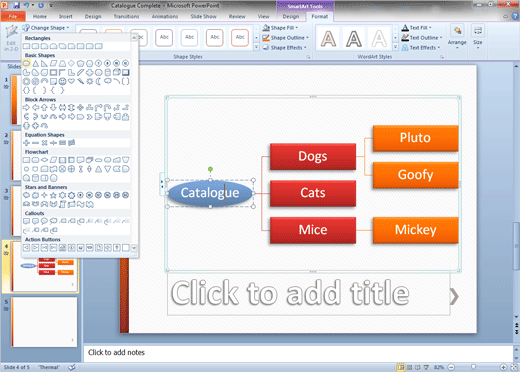Select the right arrow in Block Arrows
520x372 pixels.
coord(26,108)
